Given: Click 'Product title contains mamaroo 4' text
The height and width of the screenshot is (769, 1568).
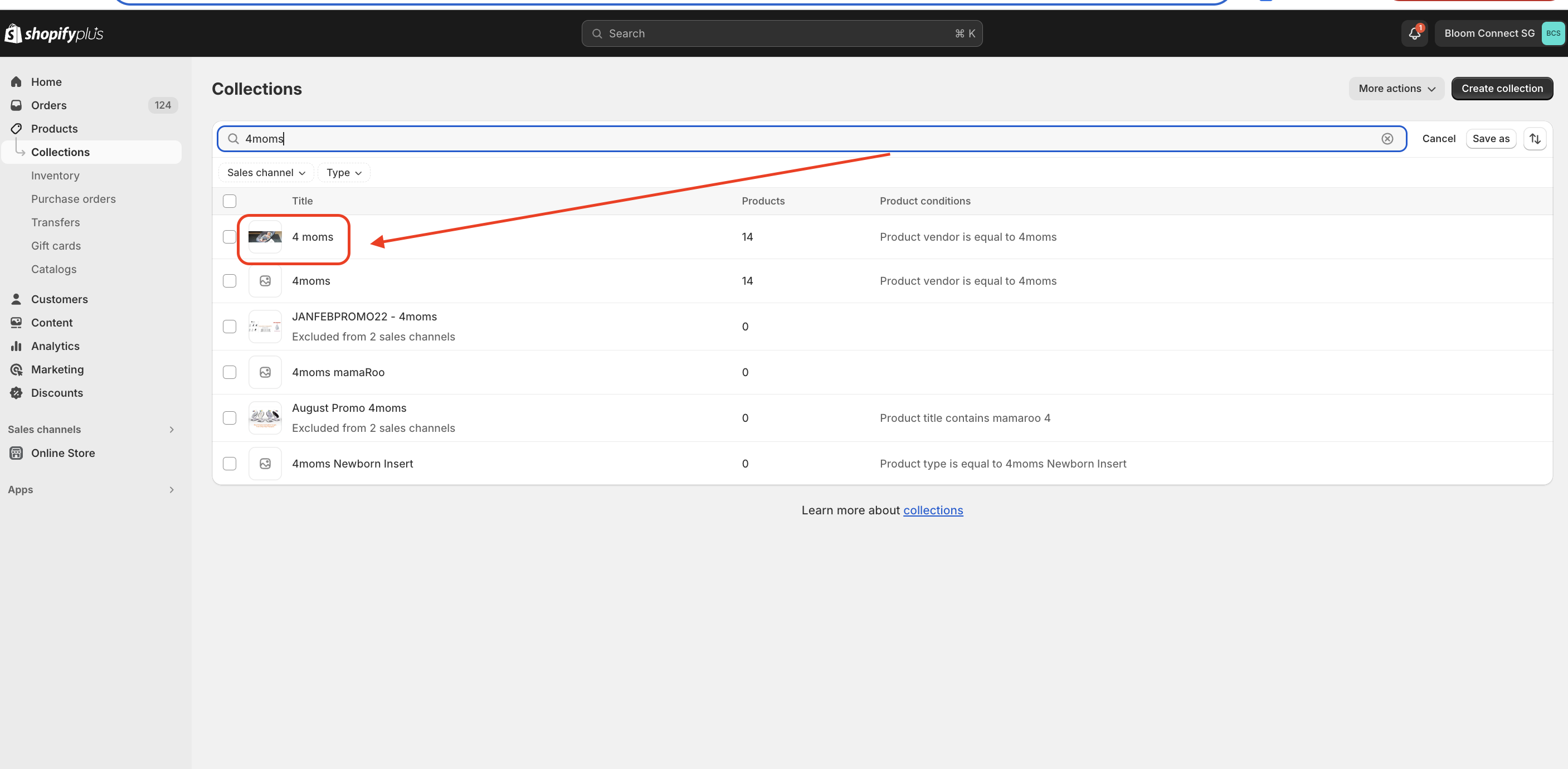Looking at the screenshot, I should tap(965, 418).
